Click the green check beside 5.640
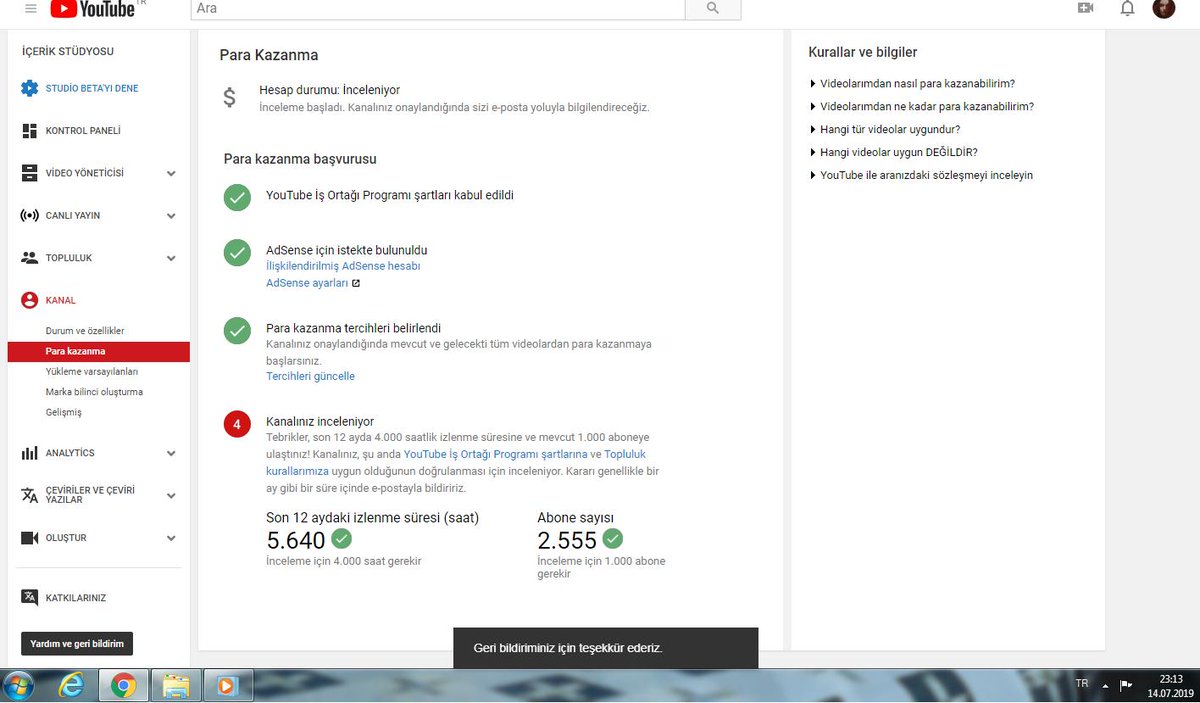This screenshot has width=1200, height=703. click(x=342, y=539)
